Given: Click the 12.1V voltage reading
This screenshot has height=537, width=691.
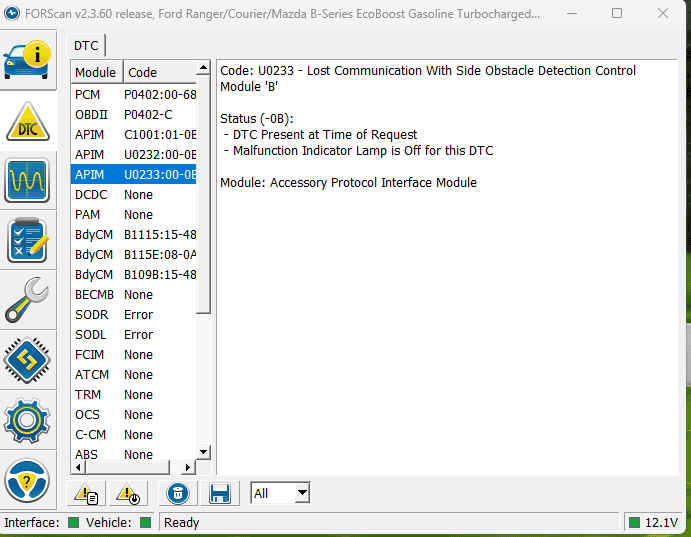Looking at the screenshot, I should click(x=661, y=523).
